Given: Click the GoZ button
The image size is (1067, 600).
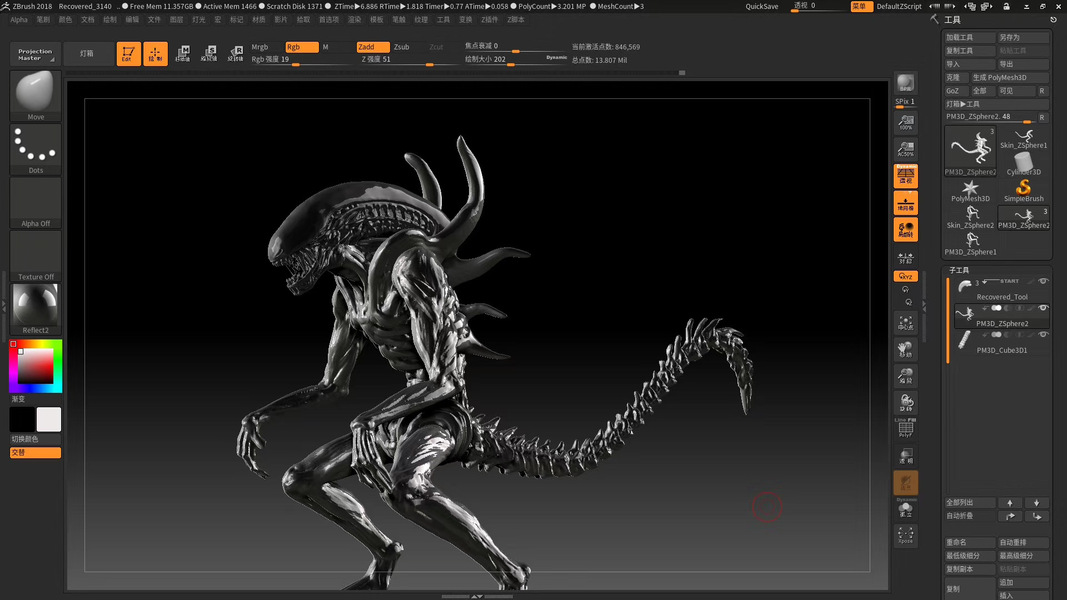Looking at the screenshot, I should click(x=955, y=90).
